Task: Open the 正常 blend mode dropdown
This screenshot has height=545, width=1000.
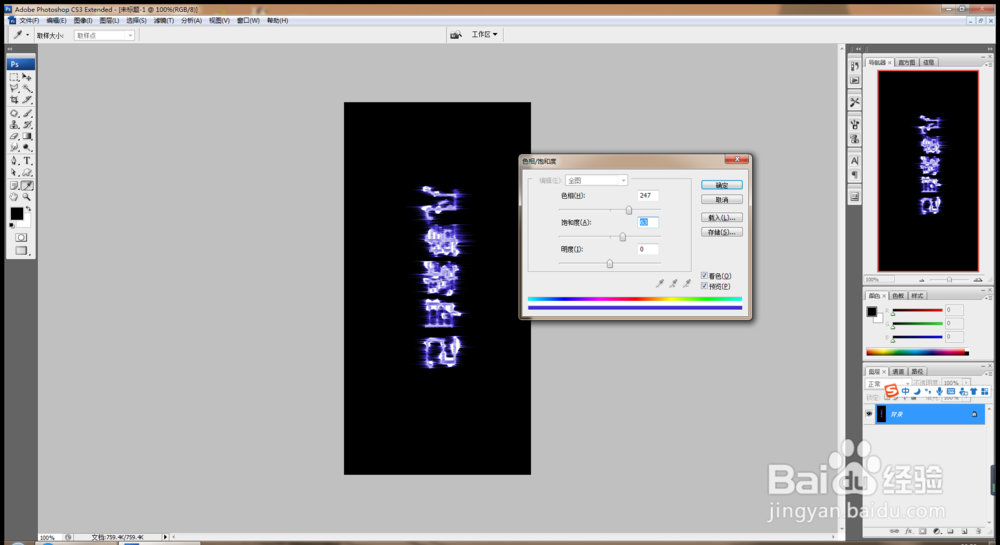Action: pos(888,384)
